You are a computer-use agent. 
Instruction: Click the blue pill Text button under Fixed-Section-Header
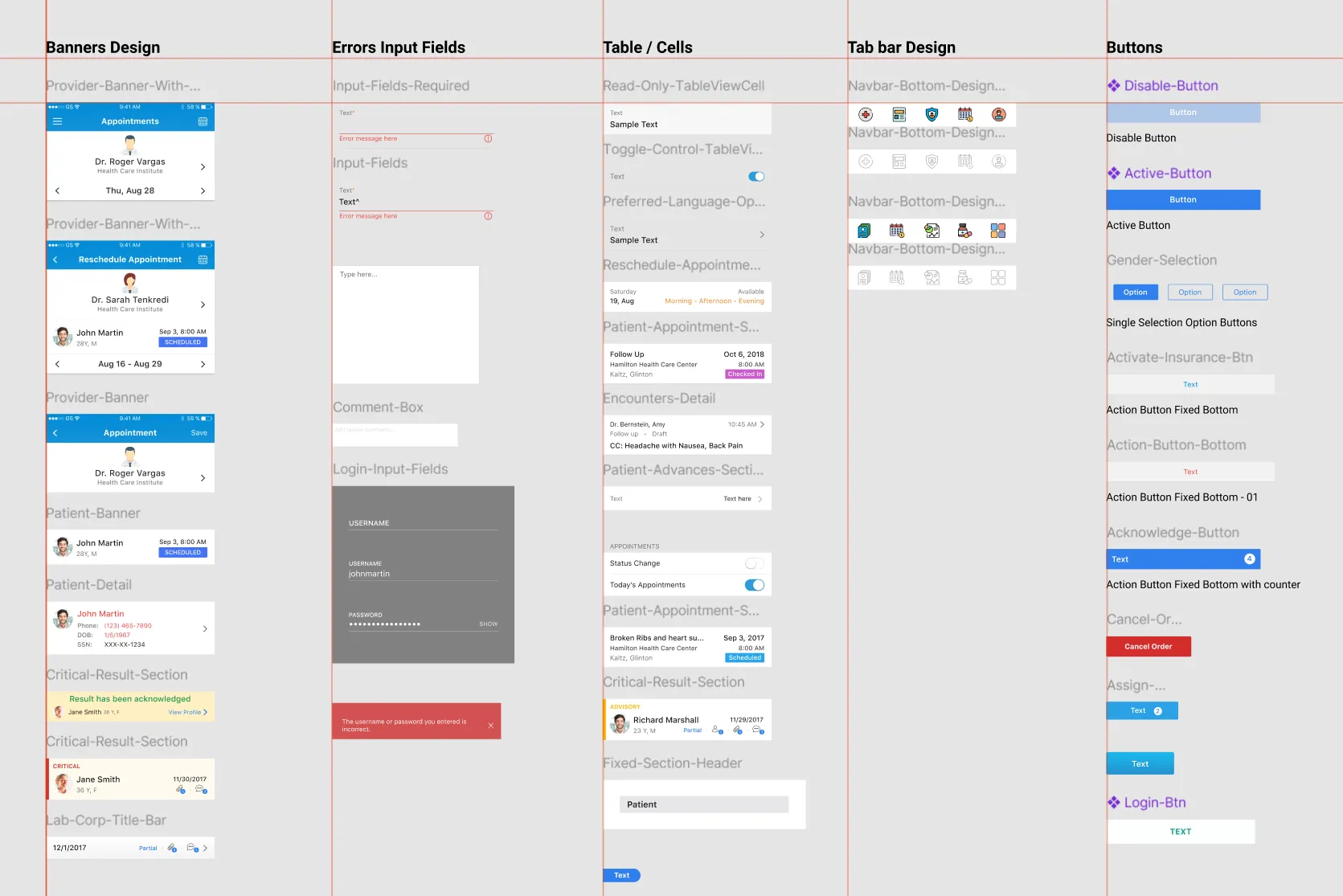point(622,876)
